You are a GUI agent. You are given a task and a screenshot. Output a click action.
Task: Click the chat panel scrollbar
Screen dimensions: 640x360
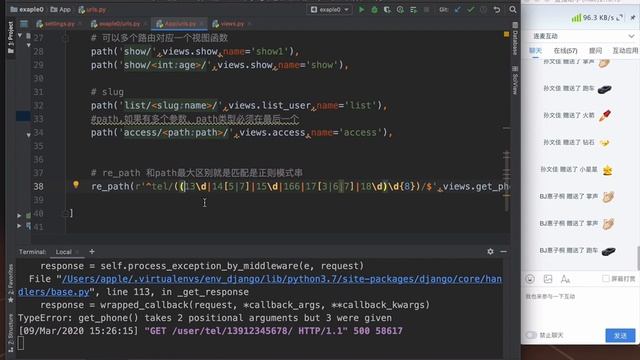(x=638, y=257)
